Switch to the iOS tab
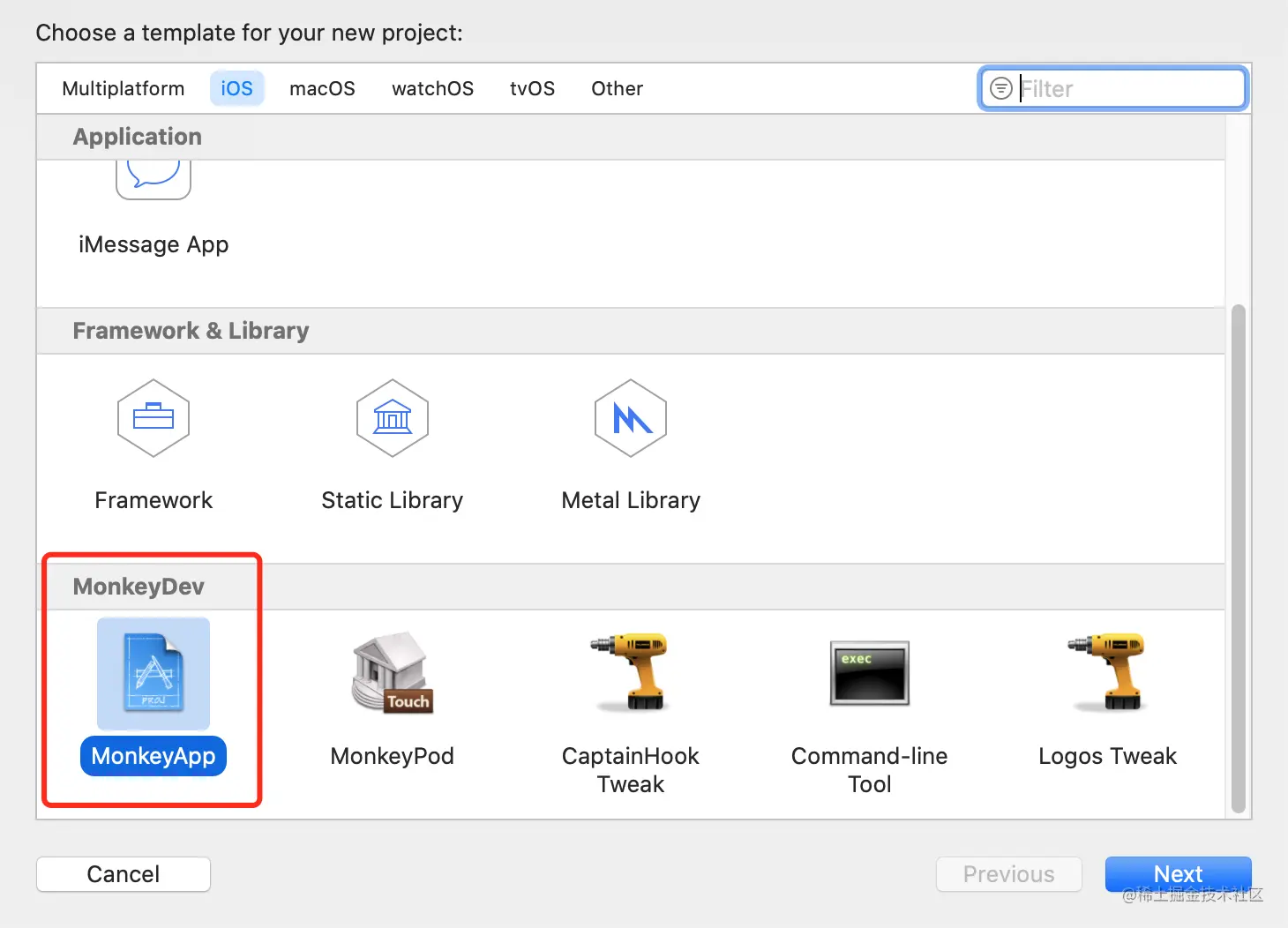 pos(236,88)
